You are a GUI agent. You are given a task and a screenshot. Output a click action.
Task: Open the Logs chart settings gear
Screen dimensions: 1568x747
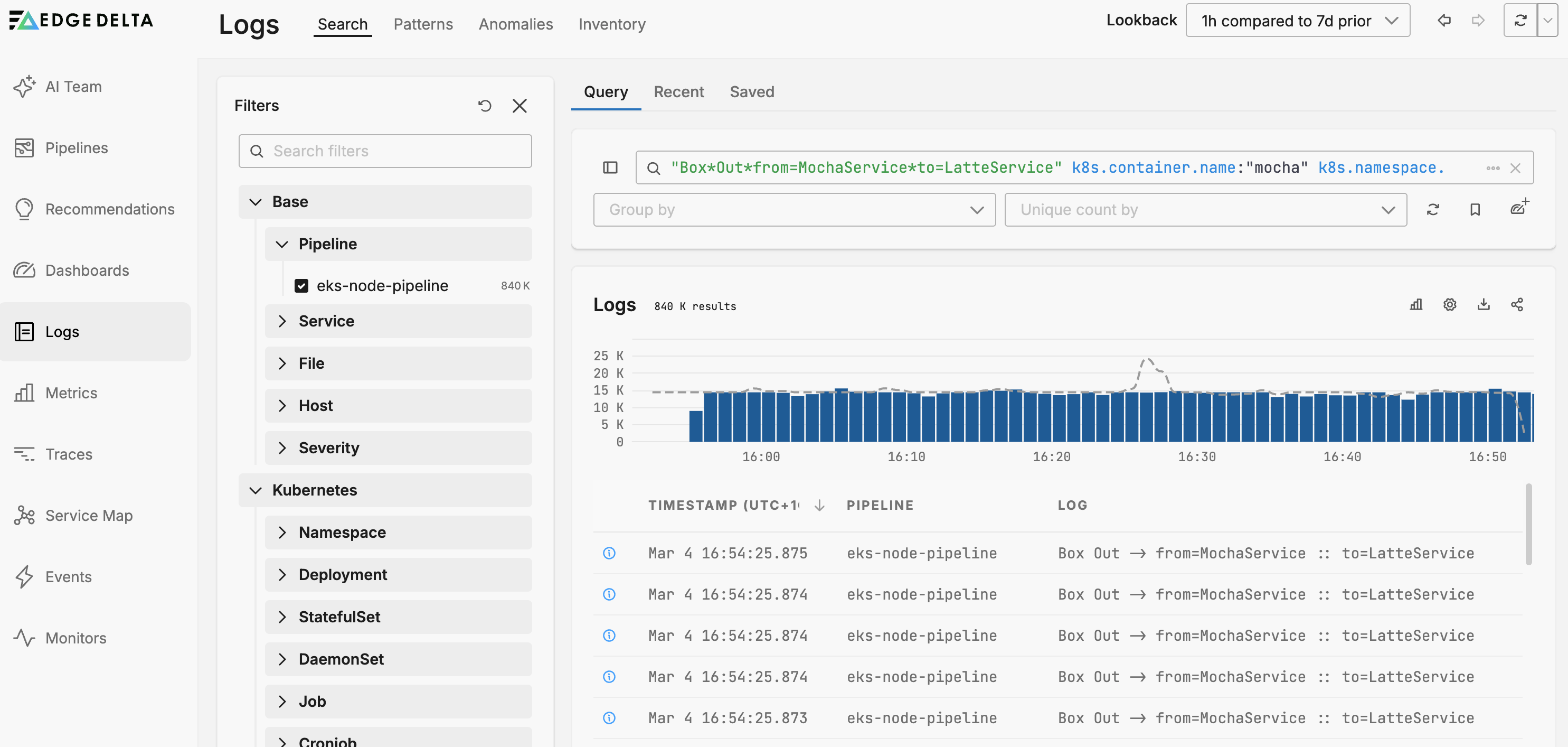1449,304
